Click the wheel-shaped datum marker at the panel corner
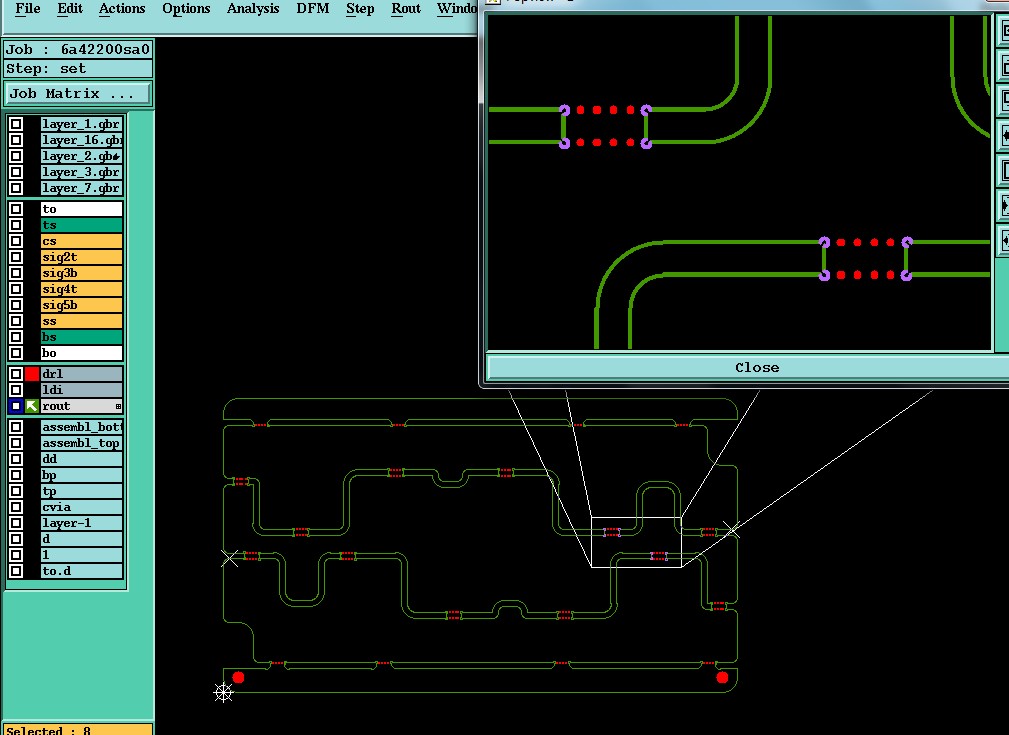Screen dimensions: 1009x735 click(223, 693)
